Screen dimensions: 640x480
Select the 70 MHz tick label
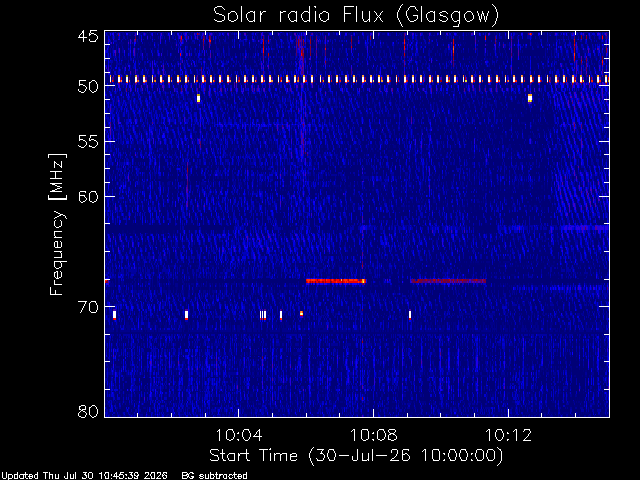point(88,307)
